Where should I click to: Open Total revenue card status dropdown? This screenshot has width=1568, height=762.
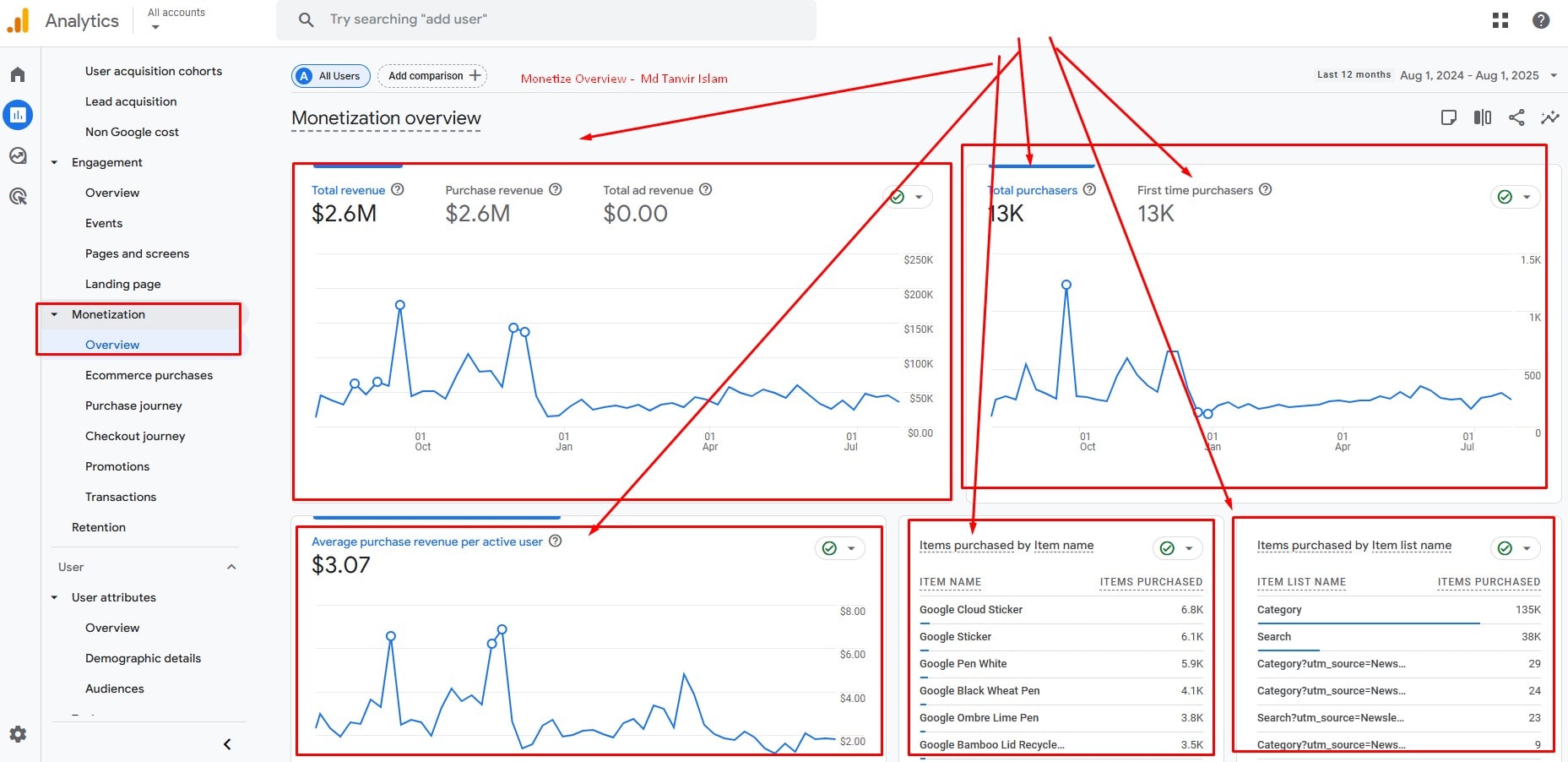pos(919,198)
